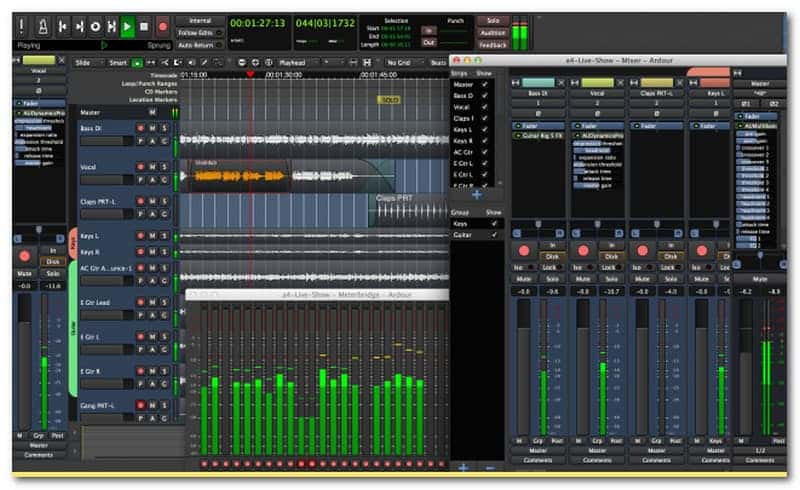Arm record on Vocal track in editor
The width and height of the screenshot is (800, 490).
click(x=140, y=167)
